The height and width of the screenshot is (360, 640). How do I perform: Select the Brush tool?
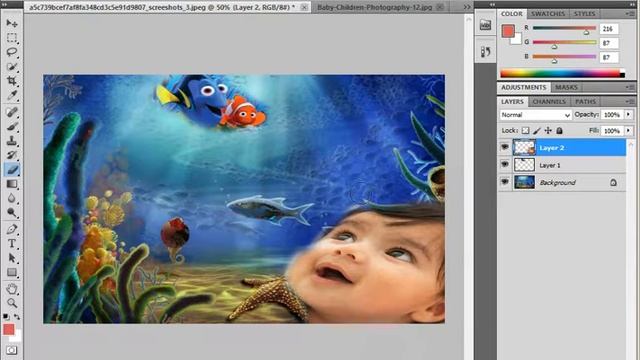point(12,127)
